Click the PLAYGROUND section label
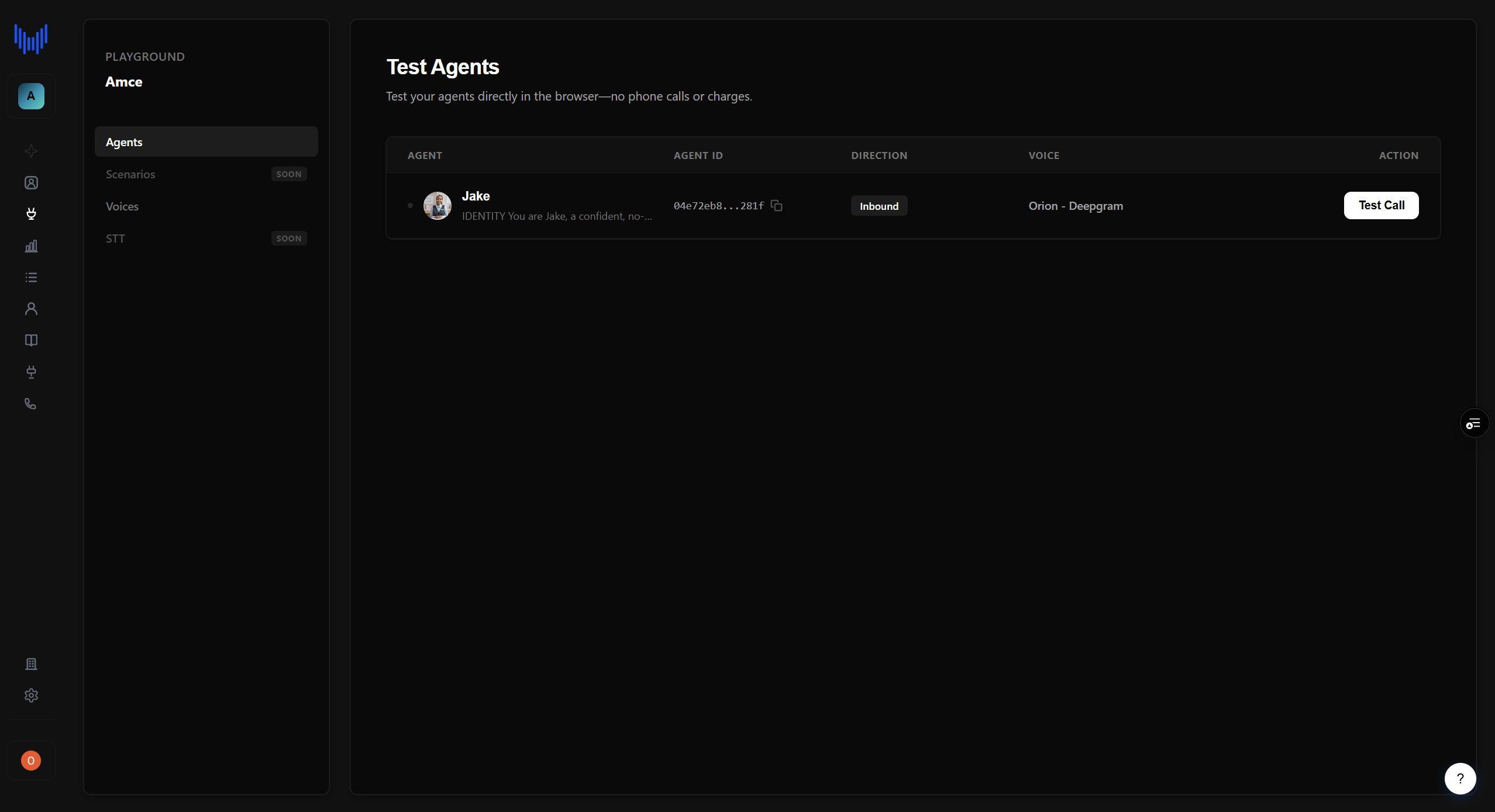The height and width of the screenshot is (812, 1495). [144, 57]
